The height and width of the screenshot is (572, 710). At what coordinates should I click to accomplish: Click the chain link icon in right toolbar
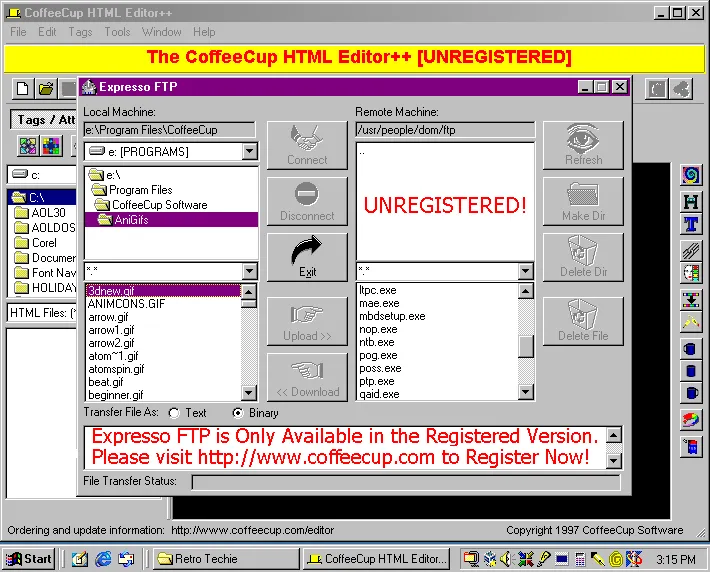691,250
